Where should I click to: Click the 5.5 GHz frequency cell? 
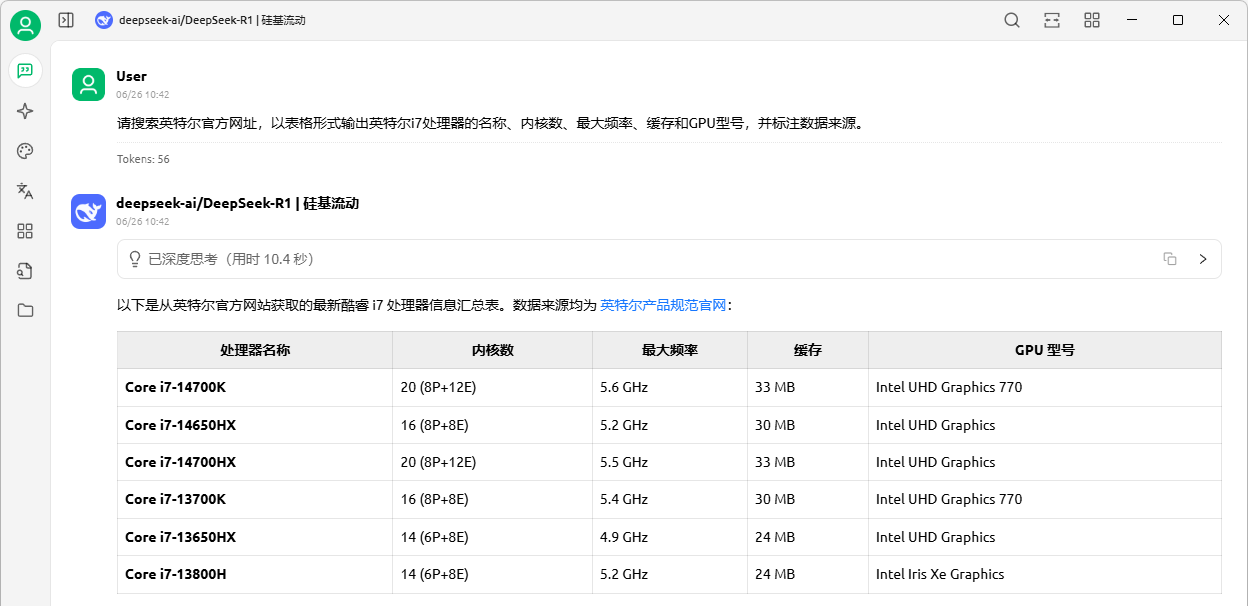670,462
